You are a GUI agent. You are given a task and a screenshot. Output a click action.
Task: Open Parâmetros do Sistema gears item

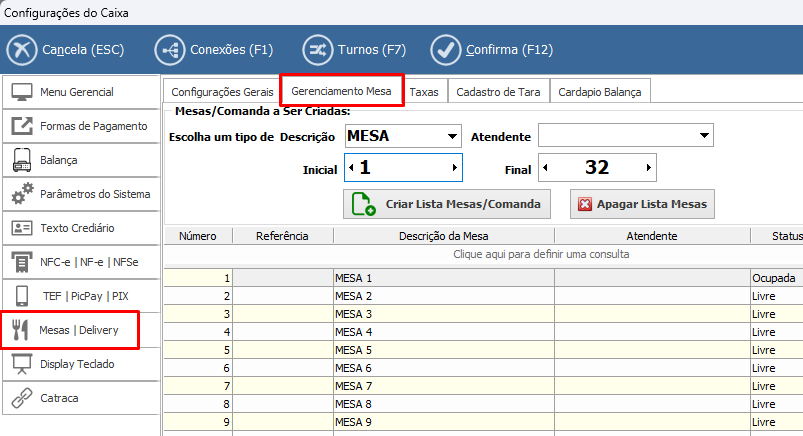click(80, 194)
